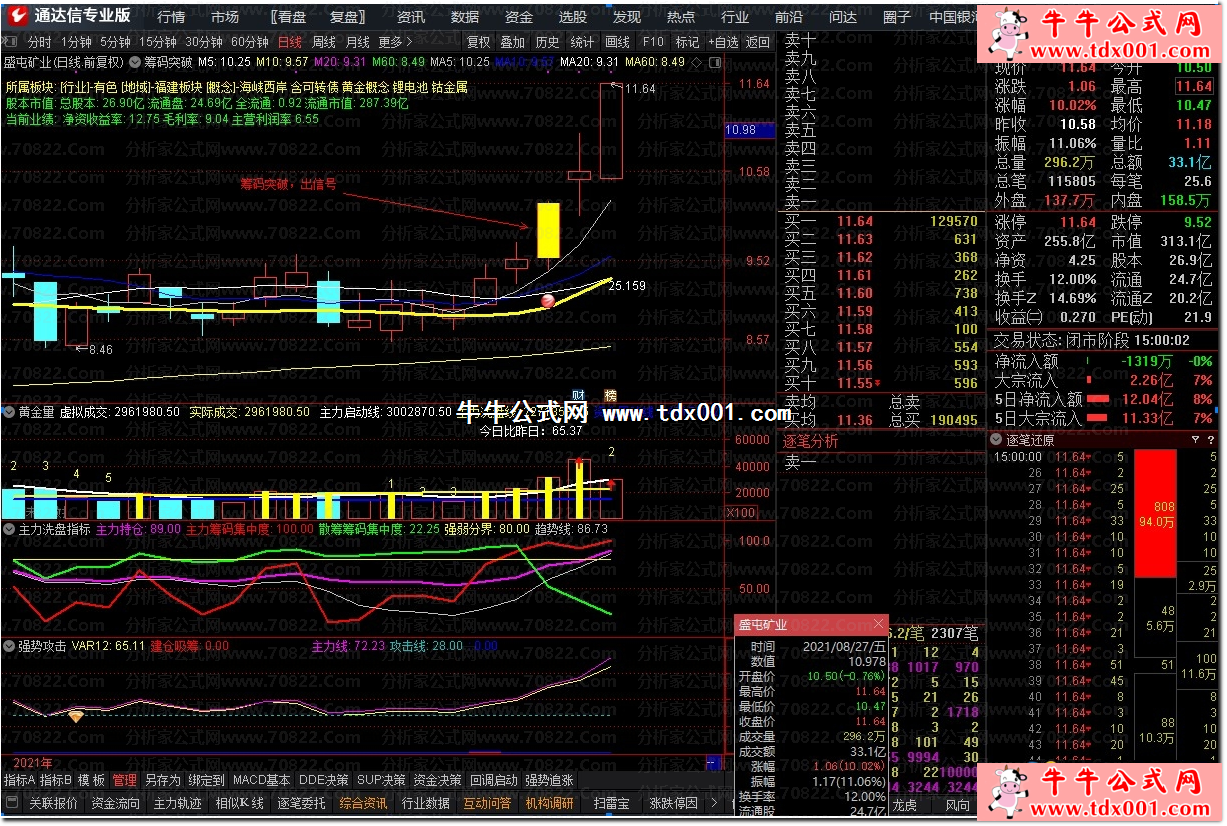Screen dimensions: 1227x826
Task: Open the 资讯 menu
Action: (x=411, y=17)
